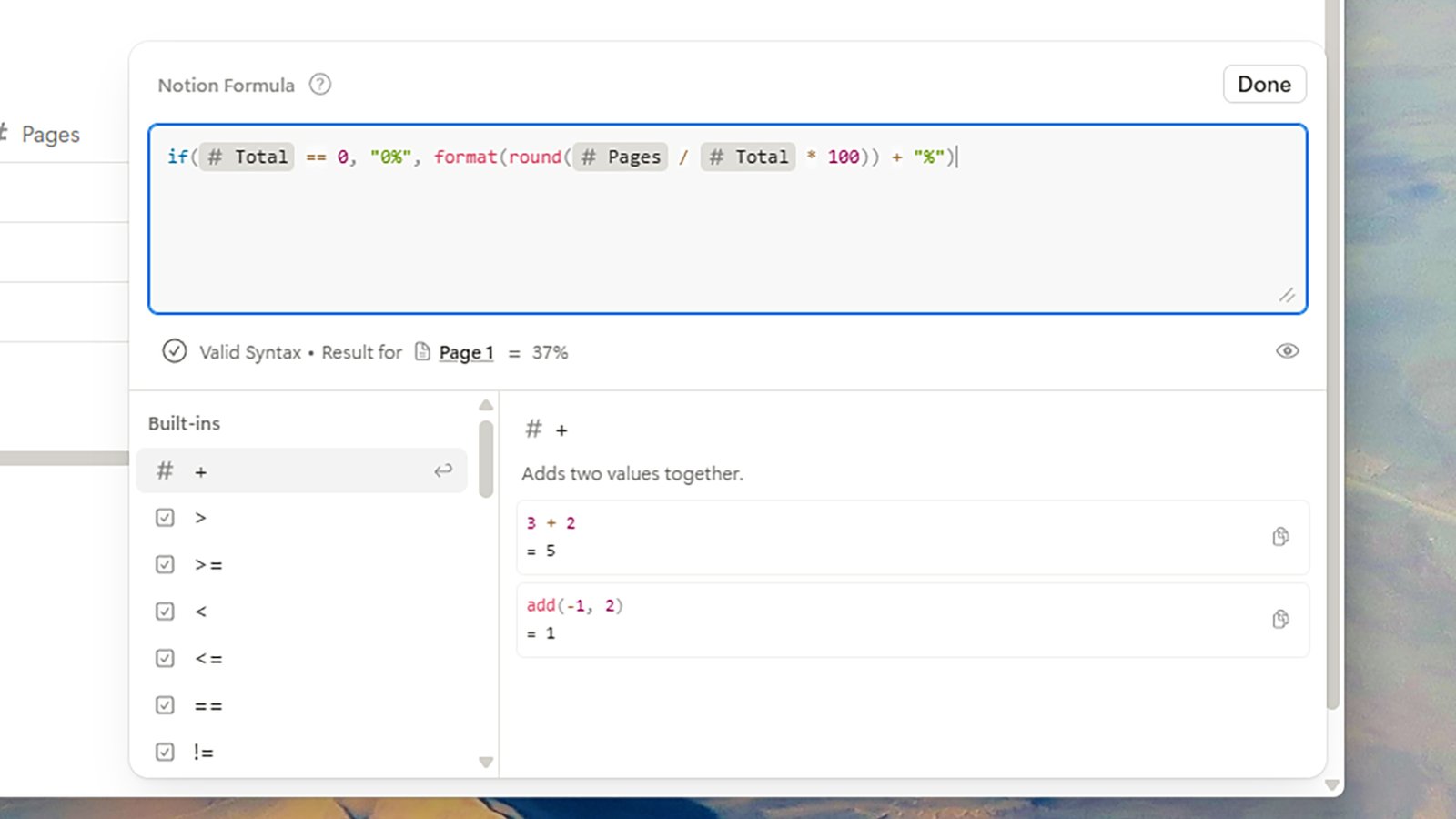Click the Done button
Viewport: 1456px width, 819px height.
[1264, 85]
